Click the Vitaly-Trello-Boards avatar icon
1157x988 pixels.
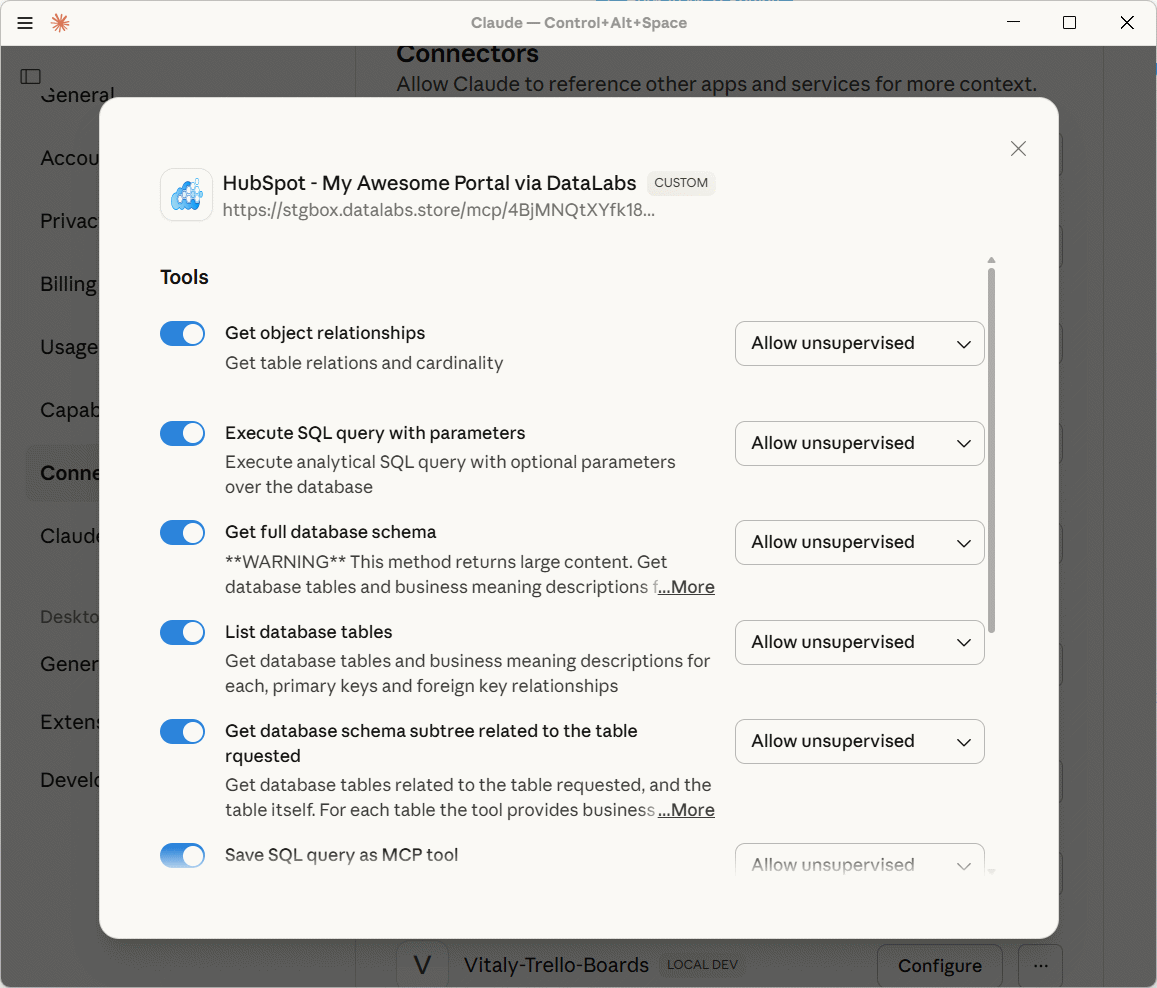click(422, 965)
